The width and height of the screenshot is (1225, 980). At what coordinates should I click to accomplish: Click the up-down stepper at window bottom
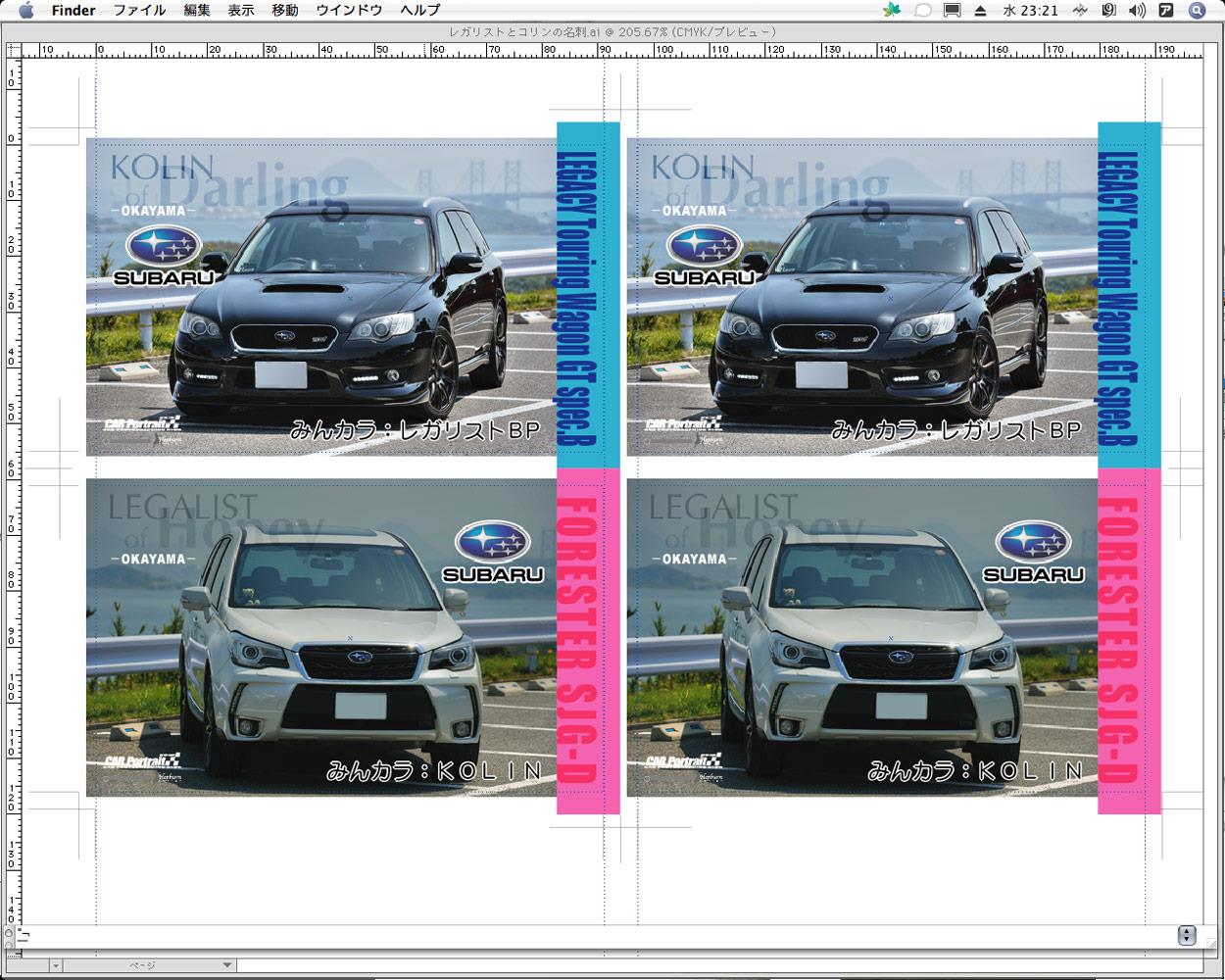point(1187,935)
